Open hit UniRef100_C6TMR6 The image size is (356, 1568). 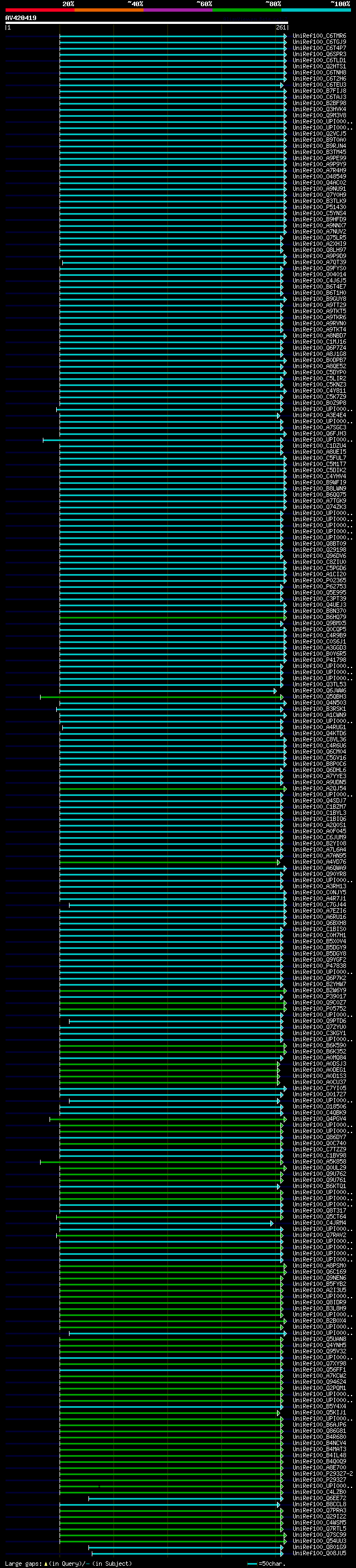tap(319, 36)
